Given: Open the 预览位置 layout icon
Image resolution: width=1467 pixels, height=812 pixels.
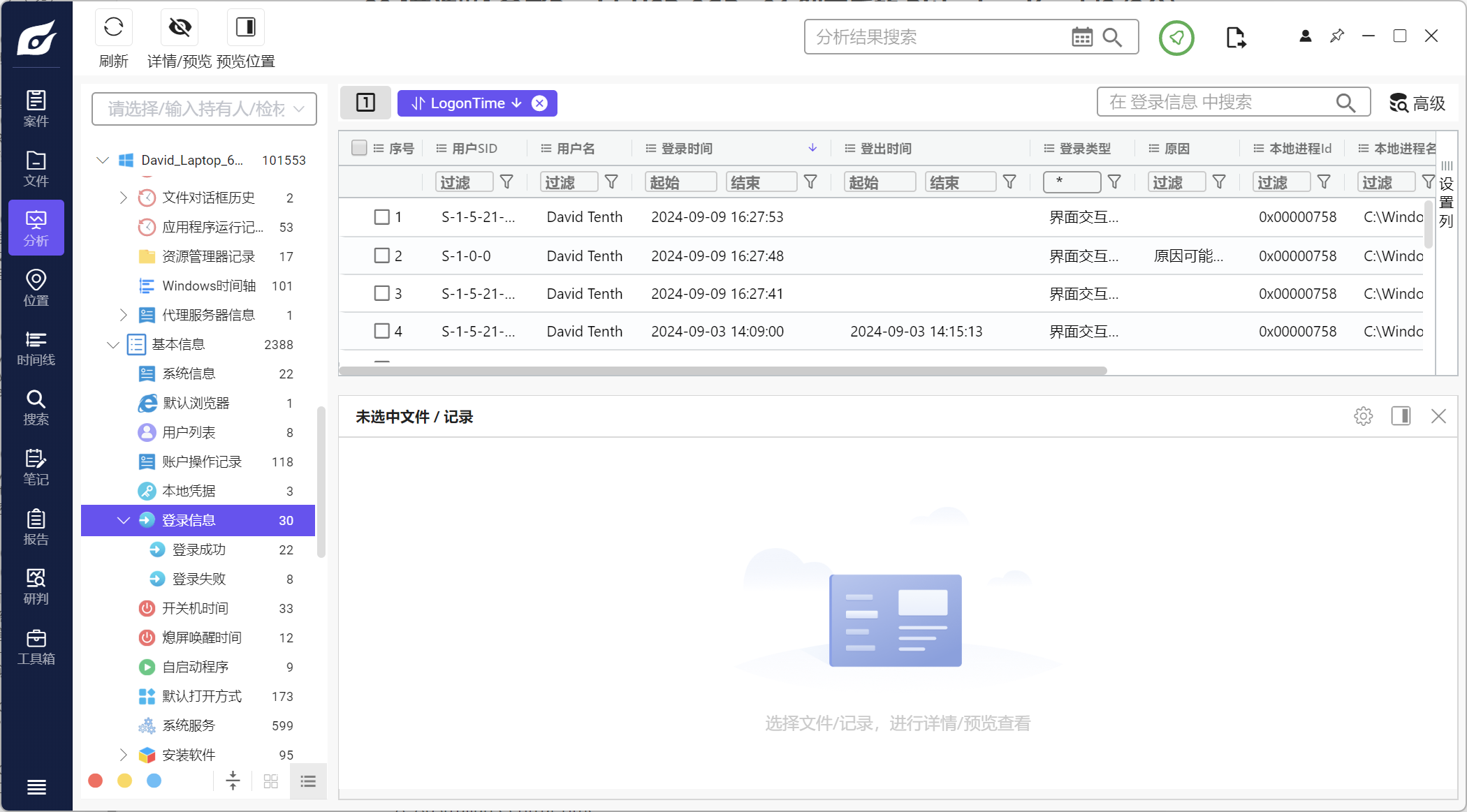Looking at the screenshot, I should click(246, 27).
